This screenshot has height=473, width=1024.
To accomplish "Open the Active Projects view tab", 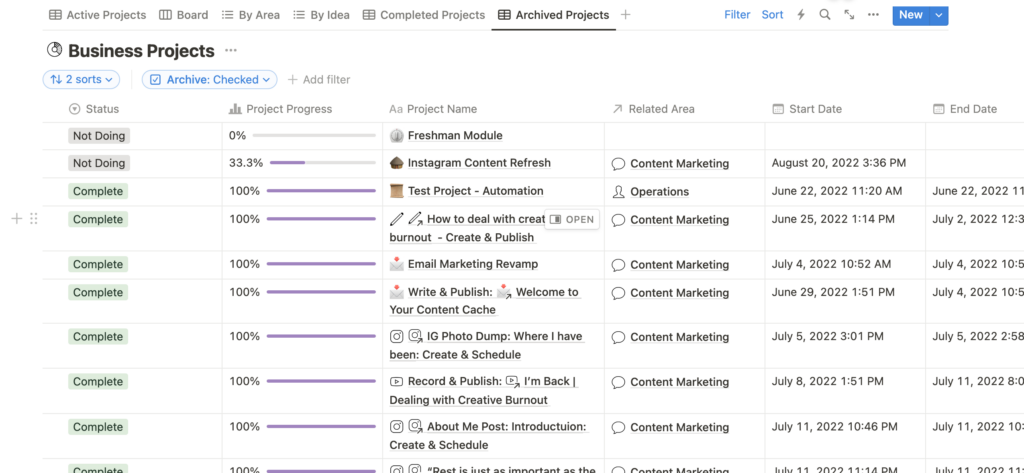I will (x=98, y=15).
